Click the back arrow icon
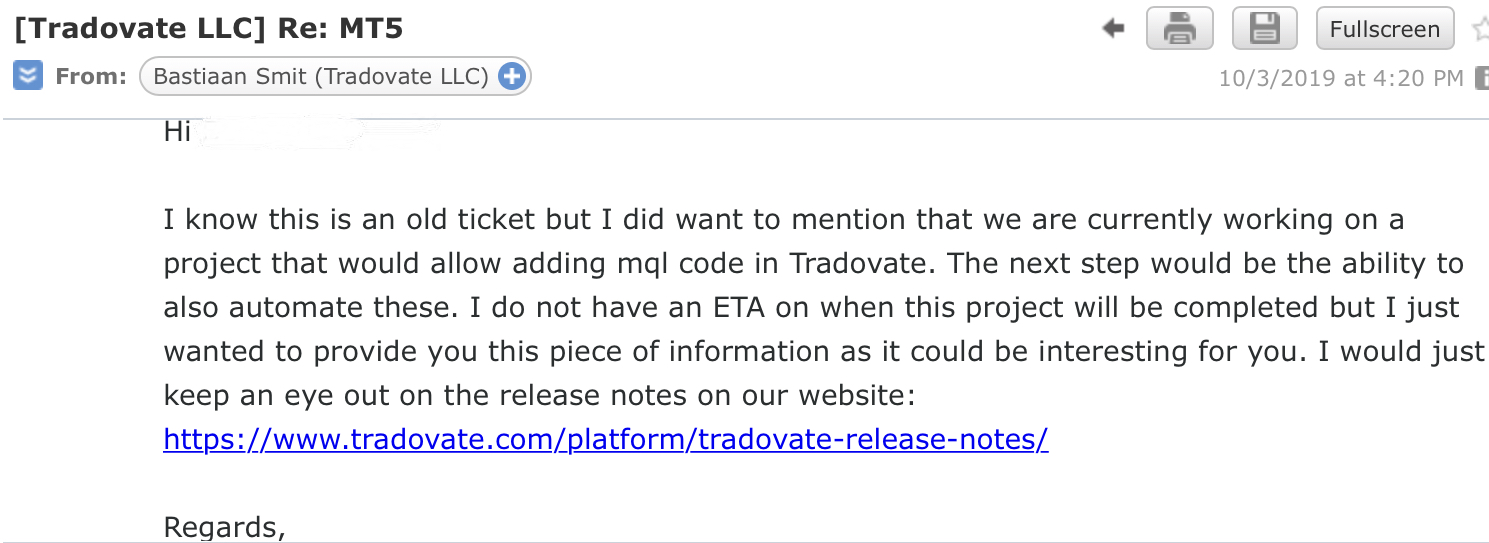1489x543 pixels. 1113,29
